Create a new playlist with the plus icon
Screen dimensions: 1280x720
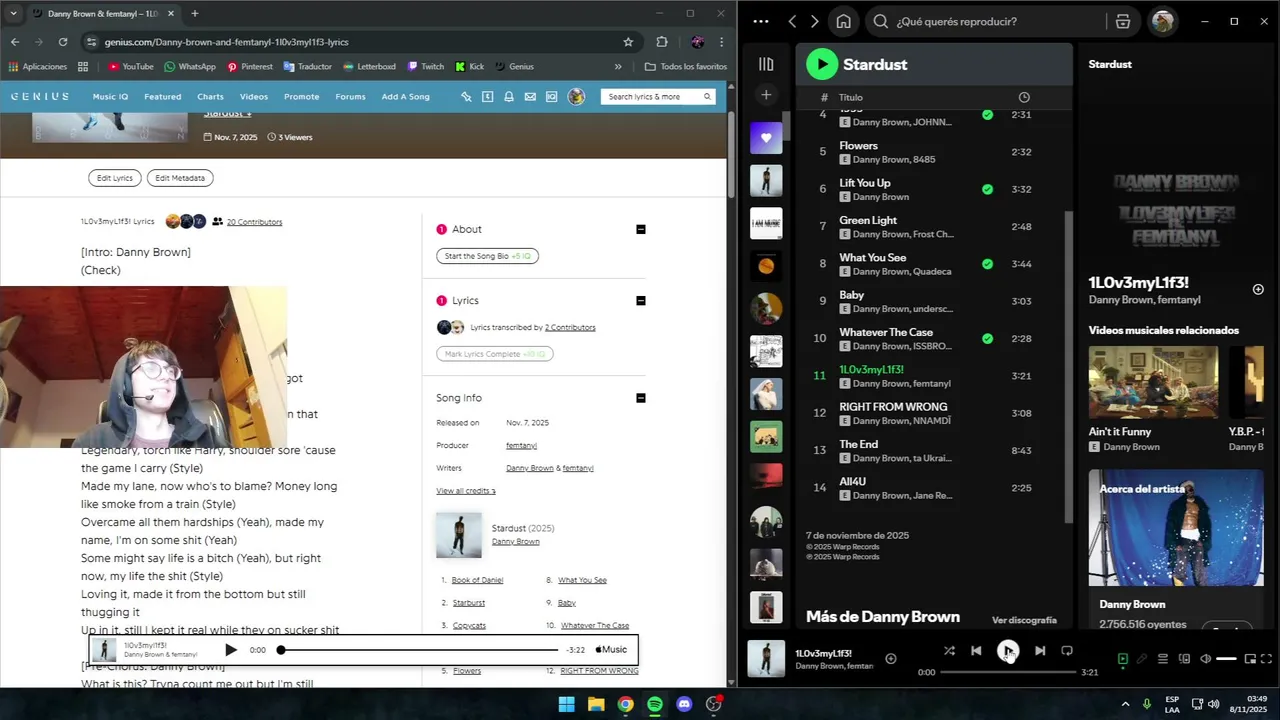tap(766, 95)
